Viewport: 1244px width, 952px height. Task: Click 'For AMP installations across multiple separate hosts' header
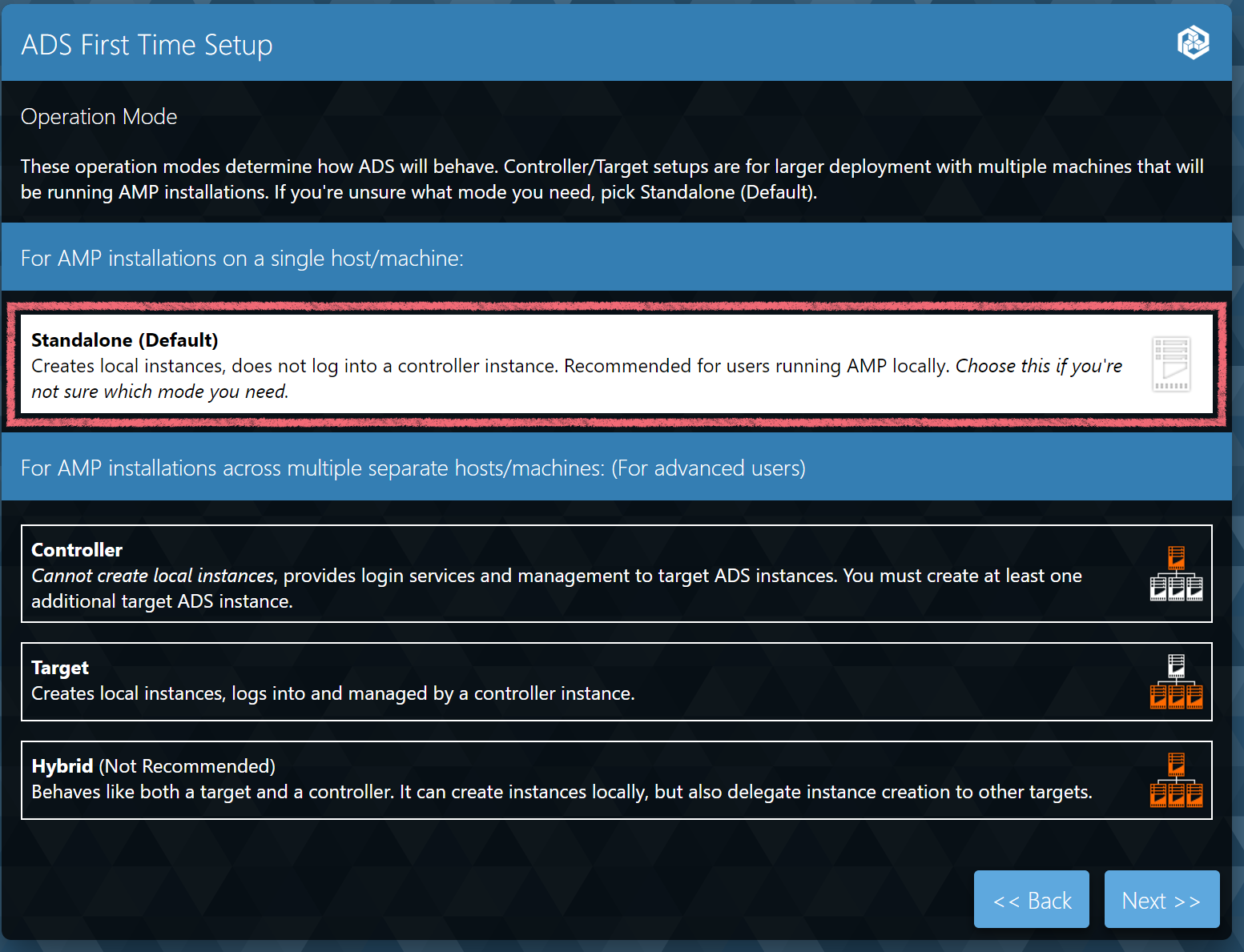click(413, 468)
